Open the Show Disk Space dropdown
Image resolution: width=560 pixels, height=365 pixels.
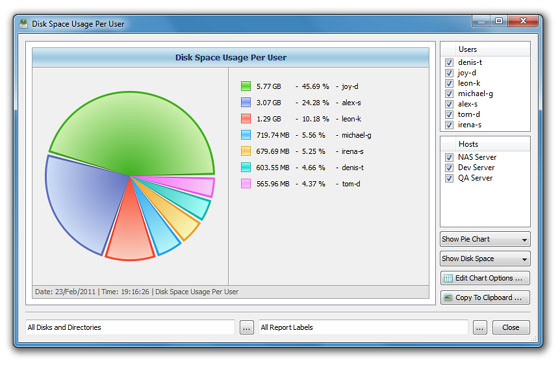point(485,259)
